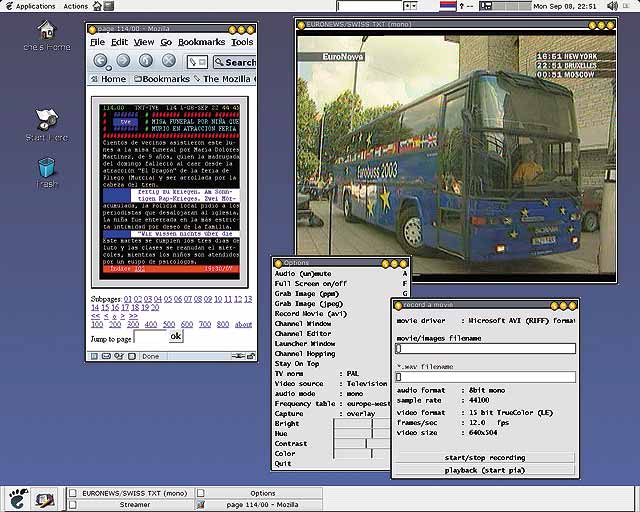The height and width of the screenshot is (512, 640).
Task: Open Mozilla View menu
Action: (x=144, y=42)
